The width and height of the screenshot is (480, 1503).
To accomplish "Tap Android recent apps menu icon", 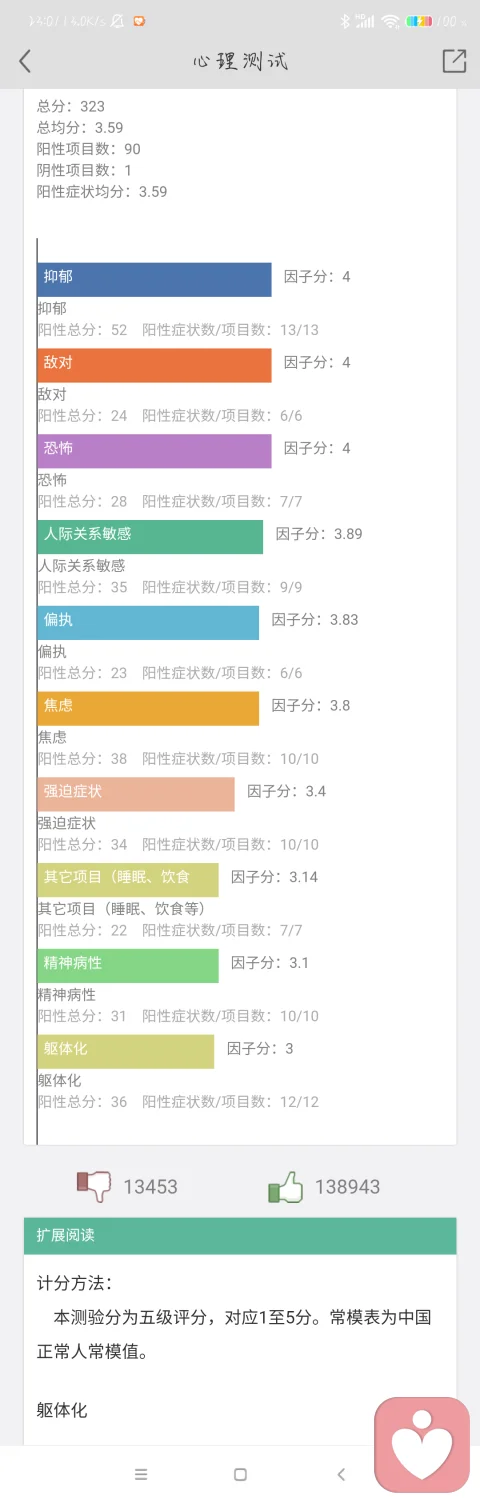I will pyautogui.click(x=141, y=1474).
